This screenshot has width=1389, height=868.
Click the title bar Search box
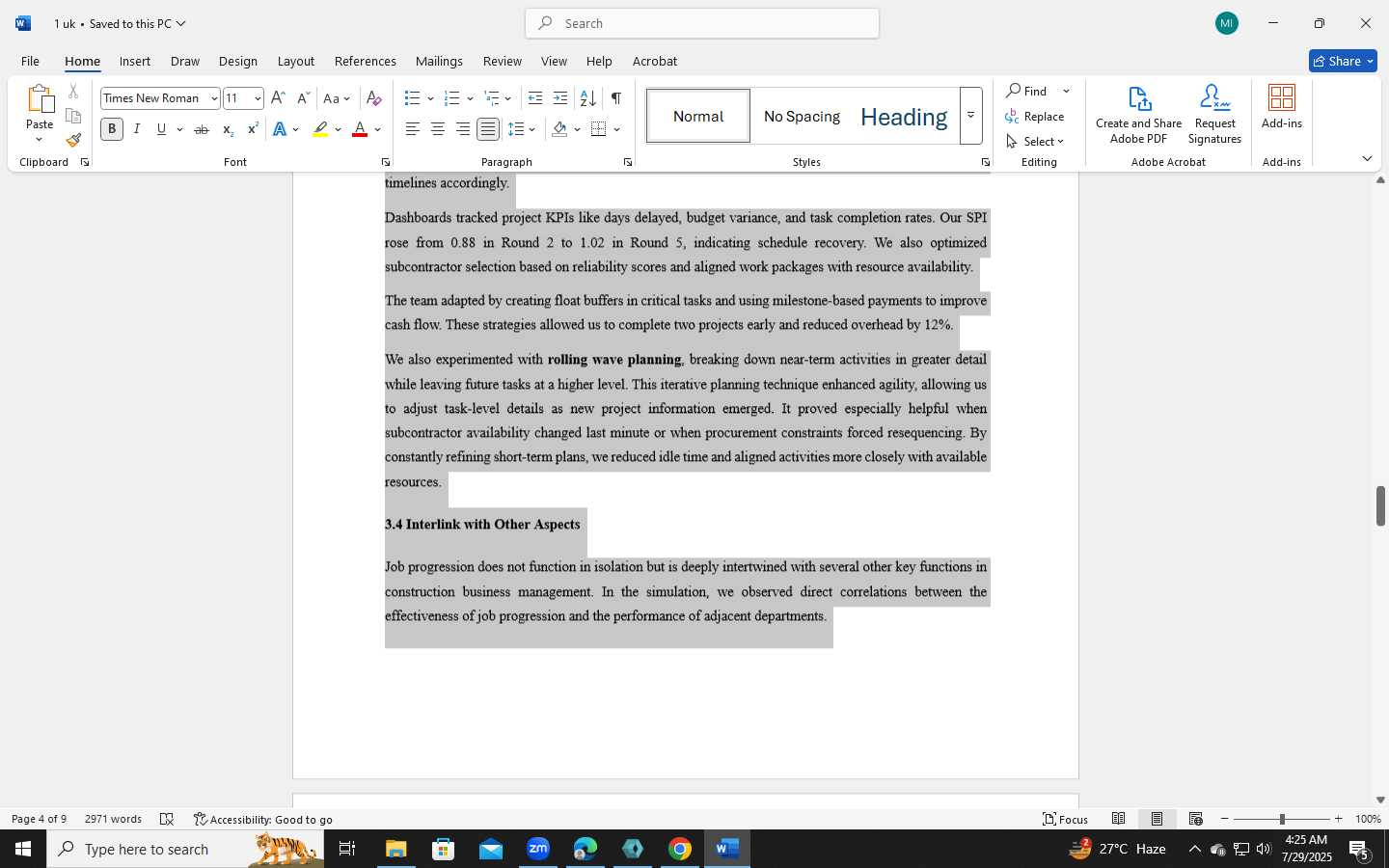[702, 23]
